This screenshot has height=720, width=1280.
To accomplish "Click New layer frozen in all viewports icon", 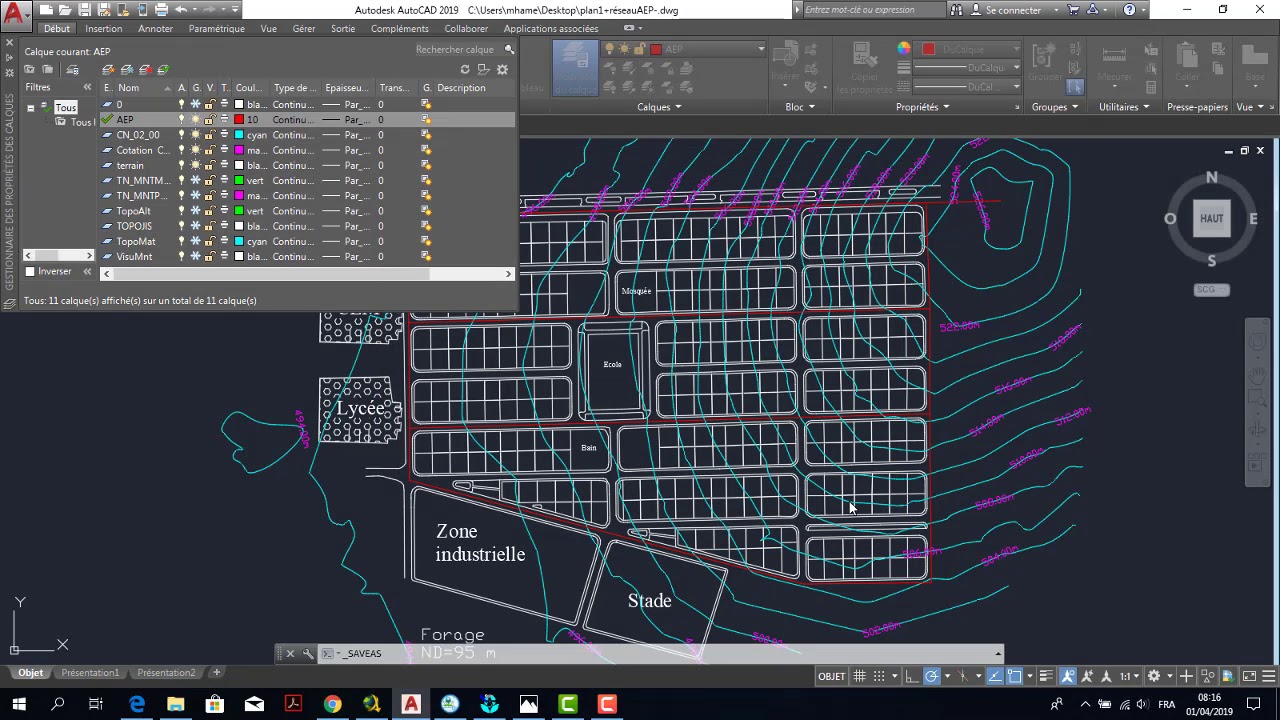I will 127,69.
